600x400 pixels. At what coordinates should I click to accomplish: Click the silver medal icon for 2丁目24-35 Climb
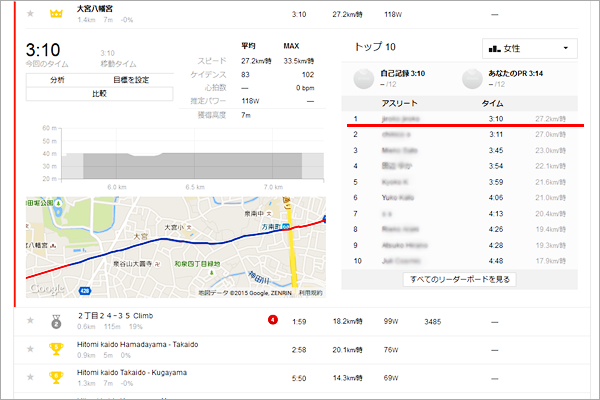point(56,322)
